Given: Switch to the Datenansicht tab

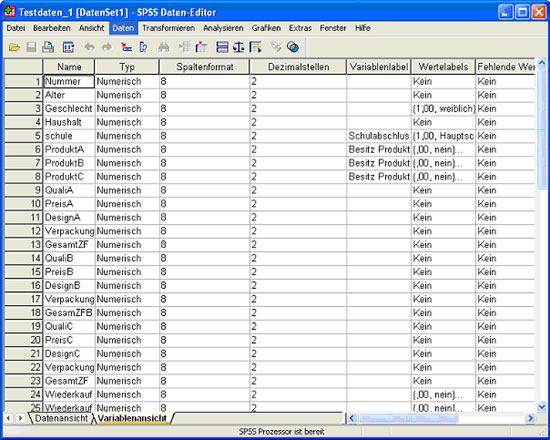Looking at the screenshot, I should point(61,418).
